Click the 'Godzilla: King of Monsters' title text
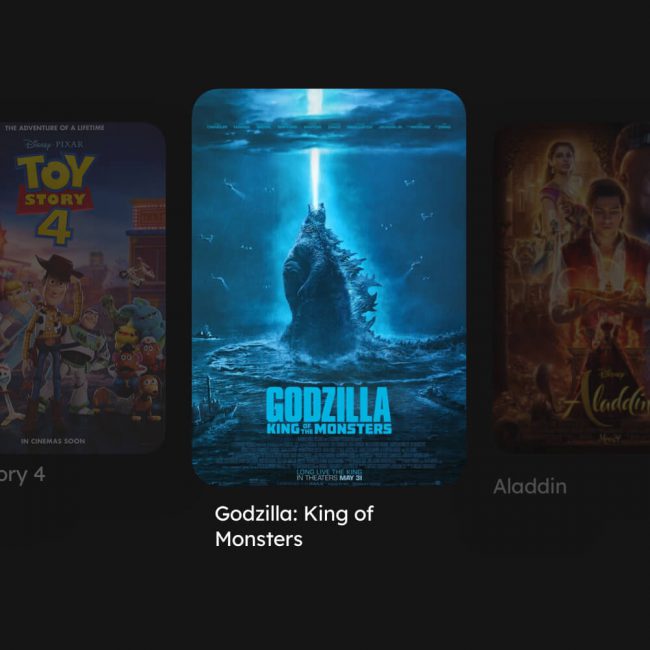The height and width of the screenshot is (650, 650). click(x=294, y=526)
